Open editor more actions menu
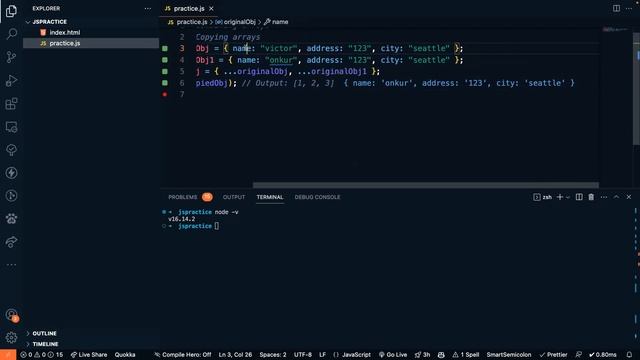The width and height of the screenshot is (640, 360). (629, 8)
